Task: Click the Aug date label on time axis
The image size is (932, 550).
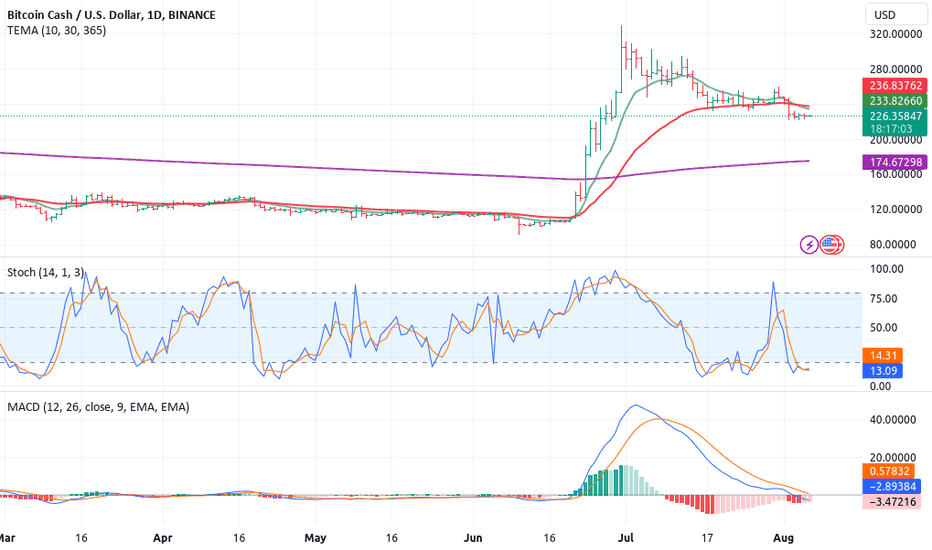Action: point(783,538)
